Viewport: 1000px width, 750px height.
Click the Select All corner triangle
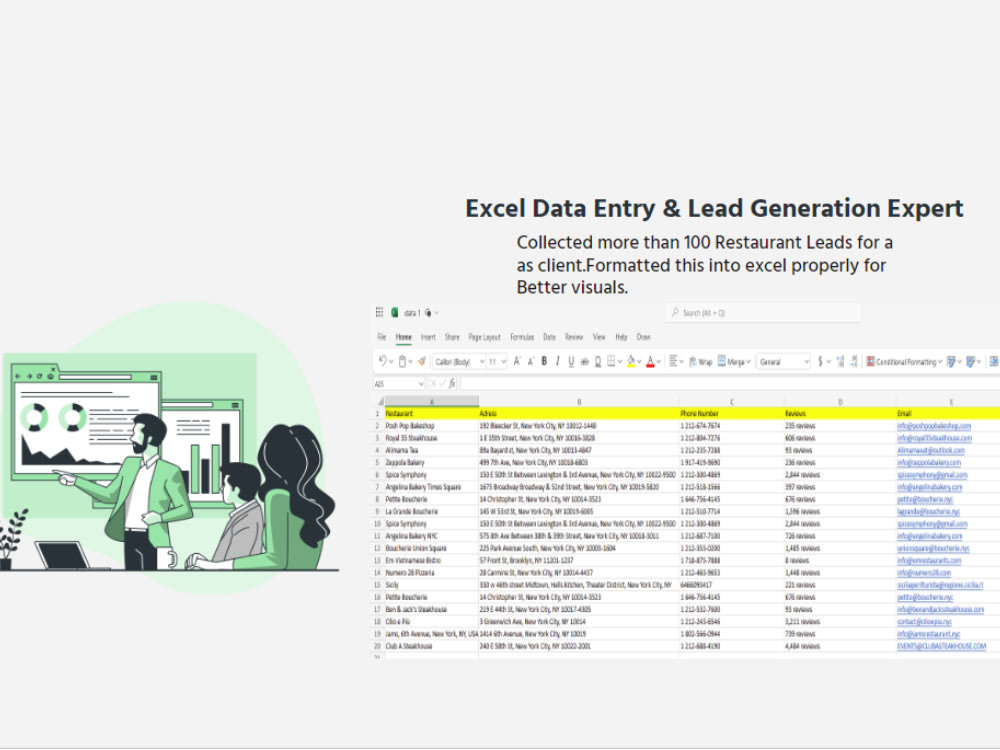(x=381, y=401)
